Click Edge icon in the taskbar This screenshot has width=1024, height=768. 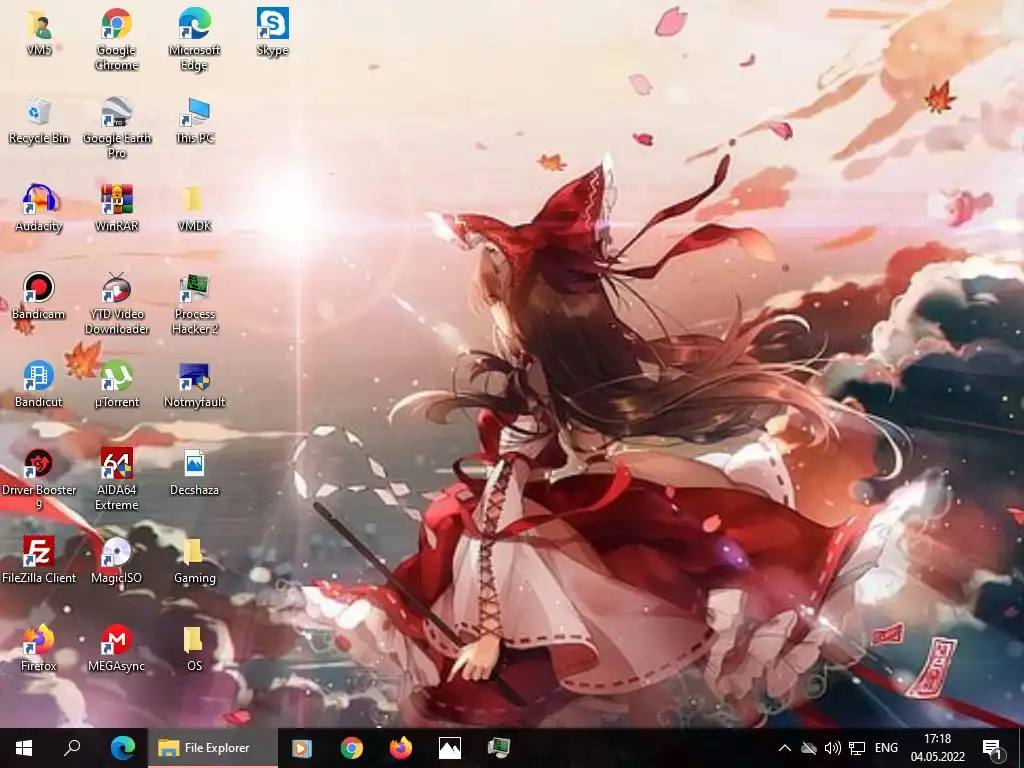[122, 748]
